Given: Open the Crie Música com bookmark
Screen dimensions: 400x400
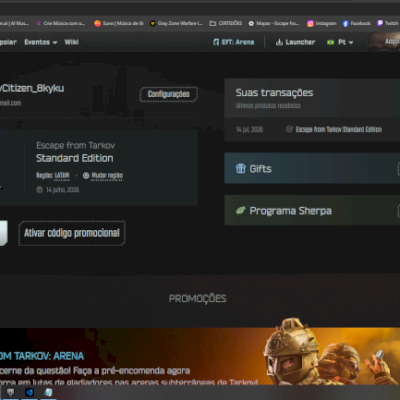Looking at the screenshot, I should 60,23.
